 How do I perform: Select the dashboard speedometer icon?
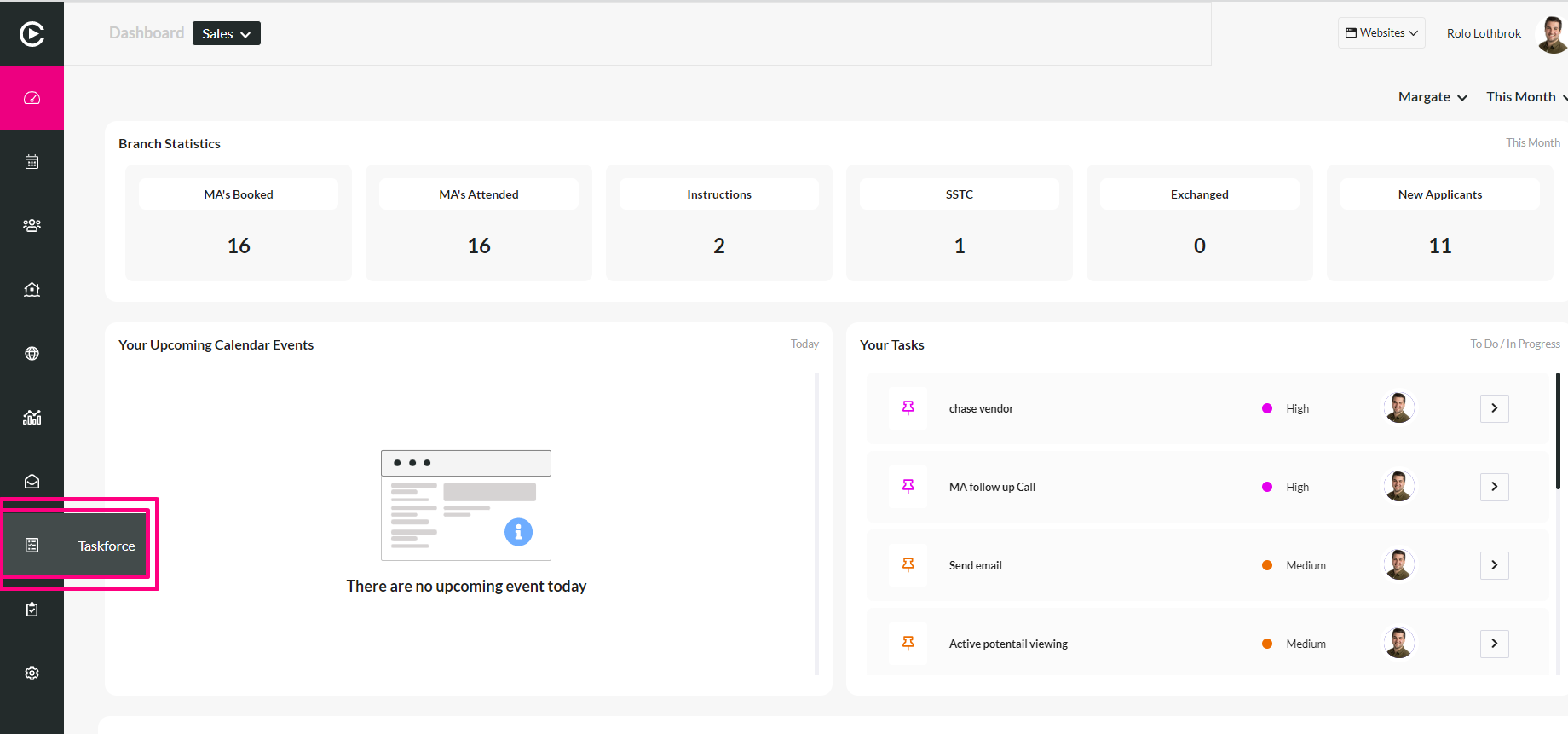point(32,98)
